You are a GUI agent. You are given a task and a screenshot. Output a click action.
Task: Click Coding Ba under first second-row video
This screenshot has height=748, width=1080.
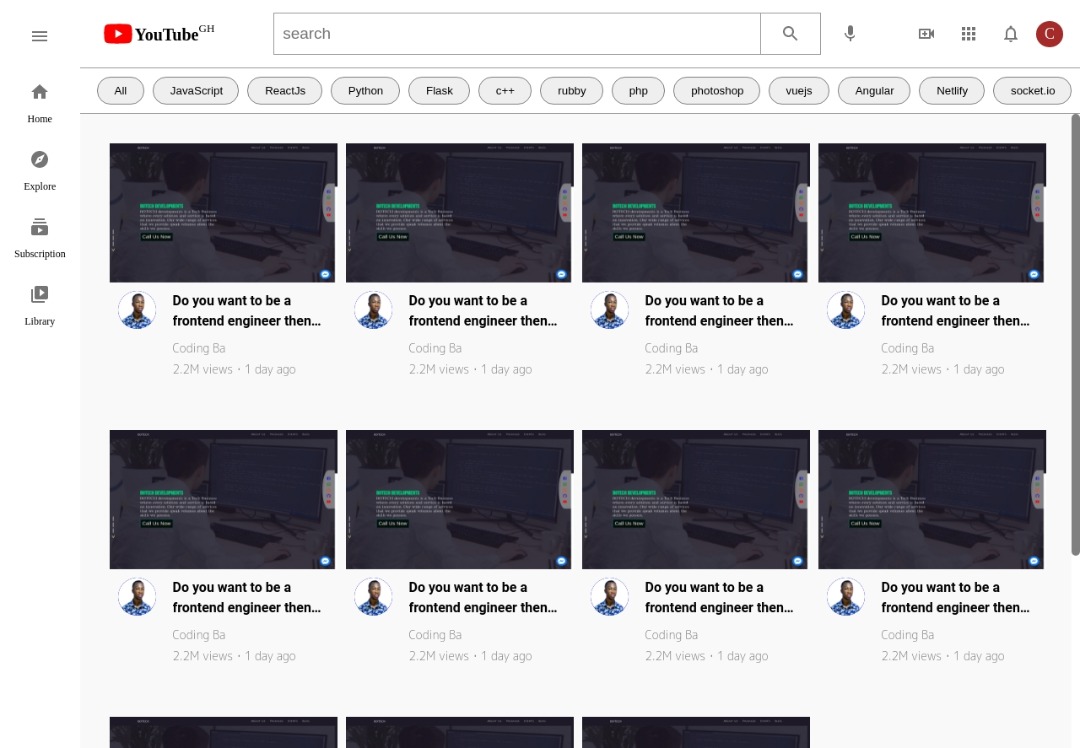(x=199, y=635)
